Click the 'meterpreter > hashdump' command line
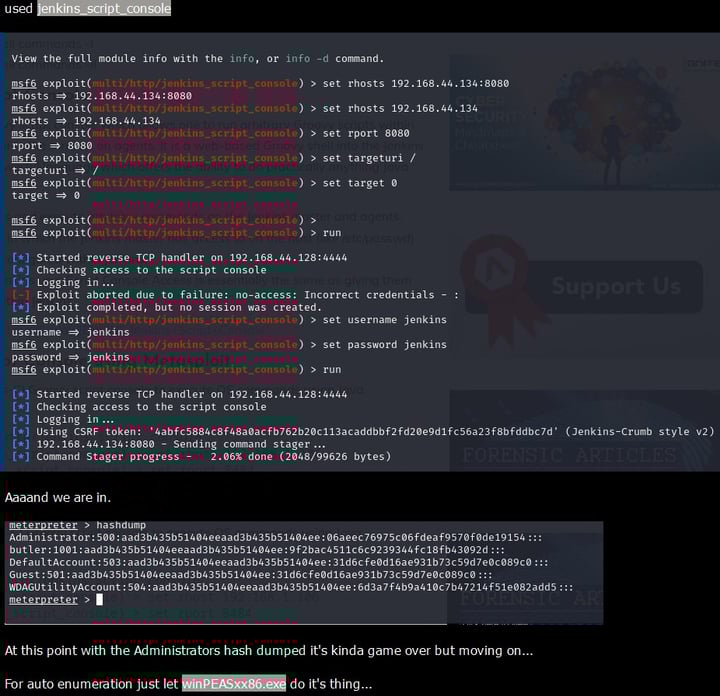Screen dimensions: 720x696 [x=77, y=525]
